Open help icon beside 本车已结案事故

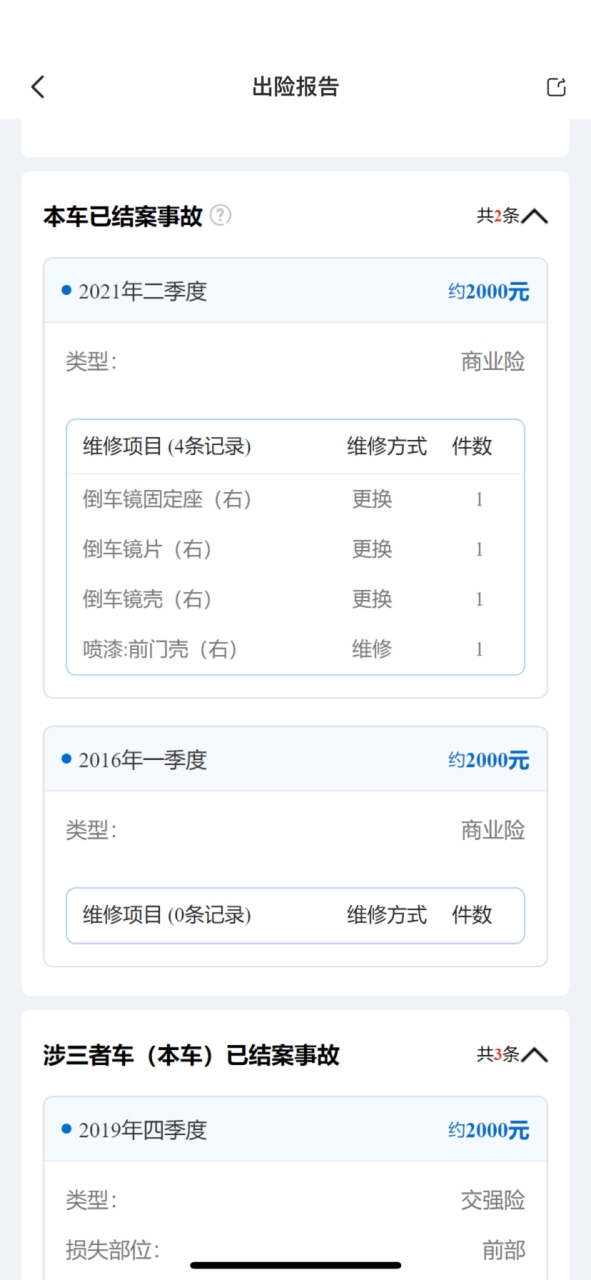220,215
